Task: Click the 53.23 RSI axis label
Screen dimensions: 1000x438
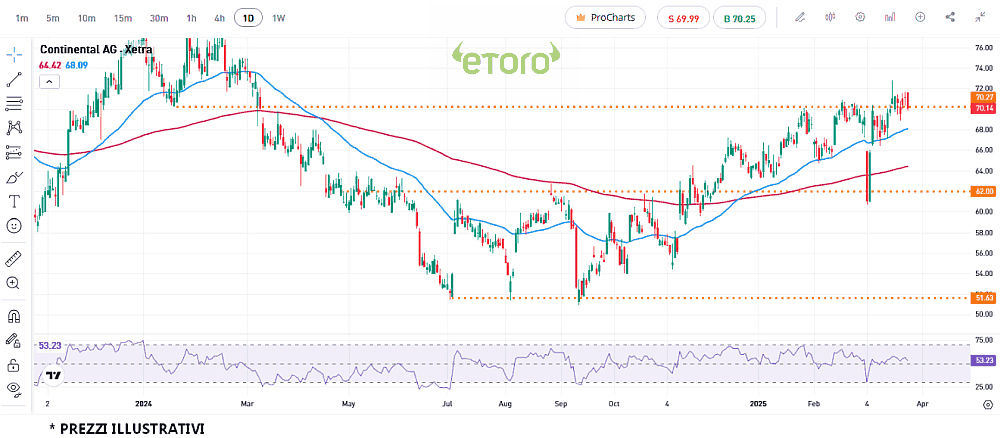Action: coord(984,360)
